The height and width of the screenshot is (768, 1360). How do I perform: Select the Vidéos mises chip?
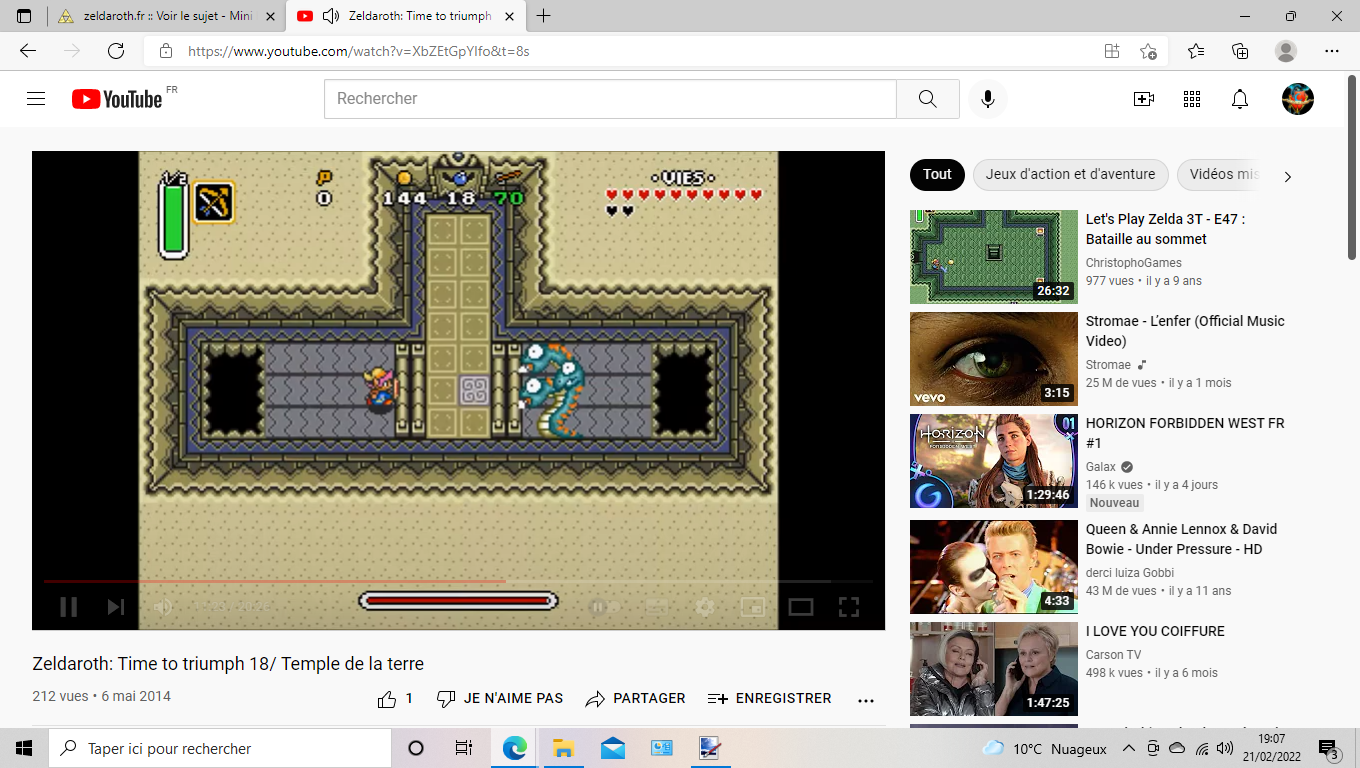pyautogui.click(x=1218, y=174)
